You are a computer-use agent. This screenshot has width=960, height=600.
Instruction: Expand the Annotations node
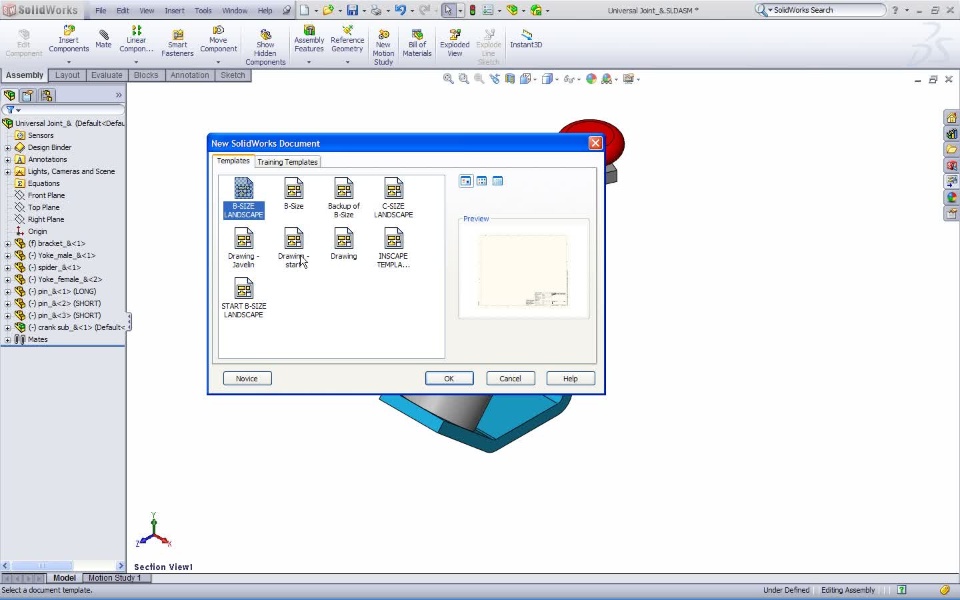pyautogui.click(x=7, y=160)
